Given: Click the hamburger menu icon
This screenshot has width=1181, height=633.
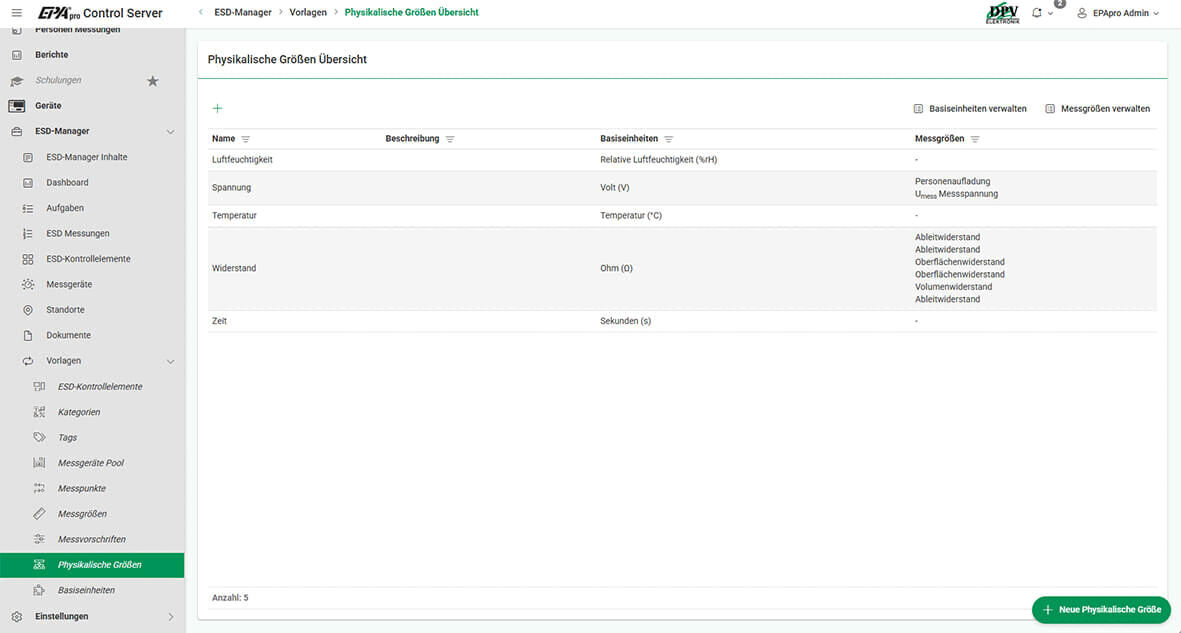Looking at the screenshot, I should point(16,13).
